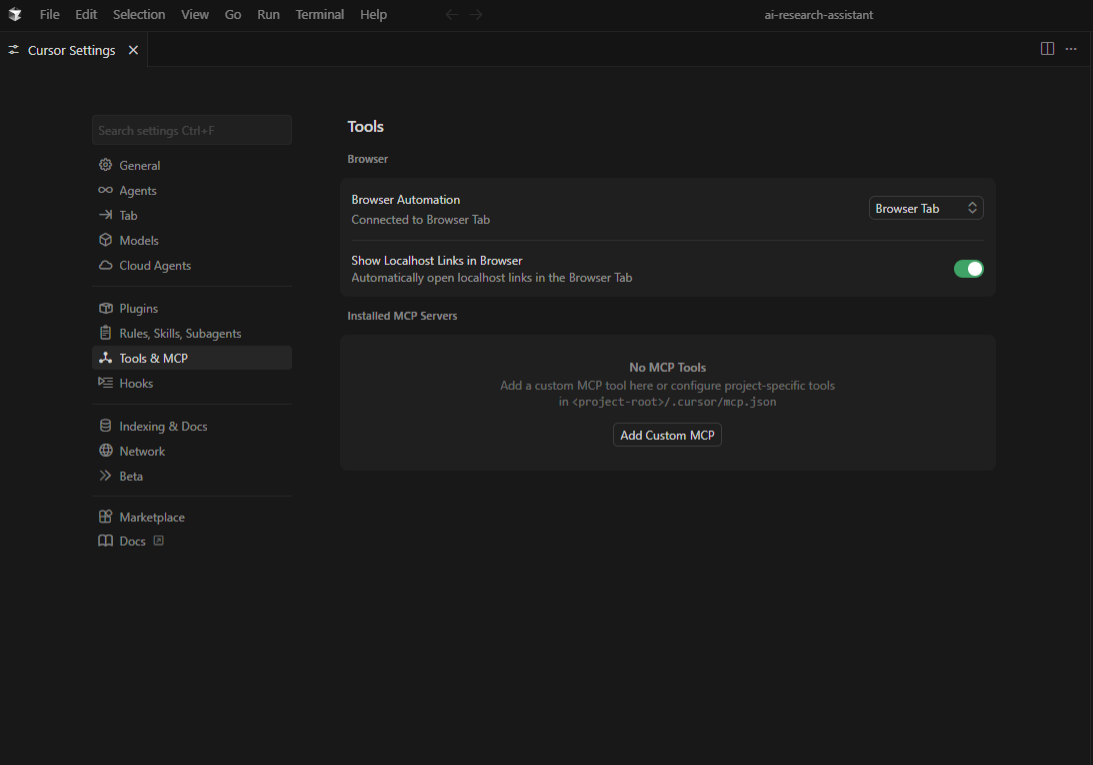The width and height of the screenshot is (1093, 765).
Task: Open Agents section via infinity icon
Action: coord(105,190)
